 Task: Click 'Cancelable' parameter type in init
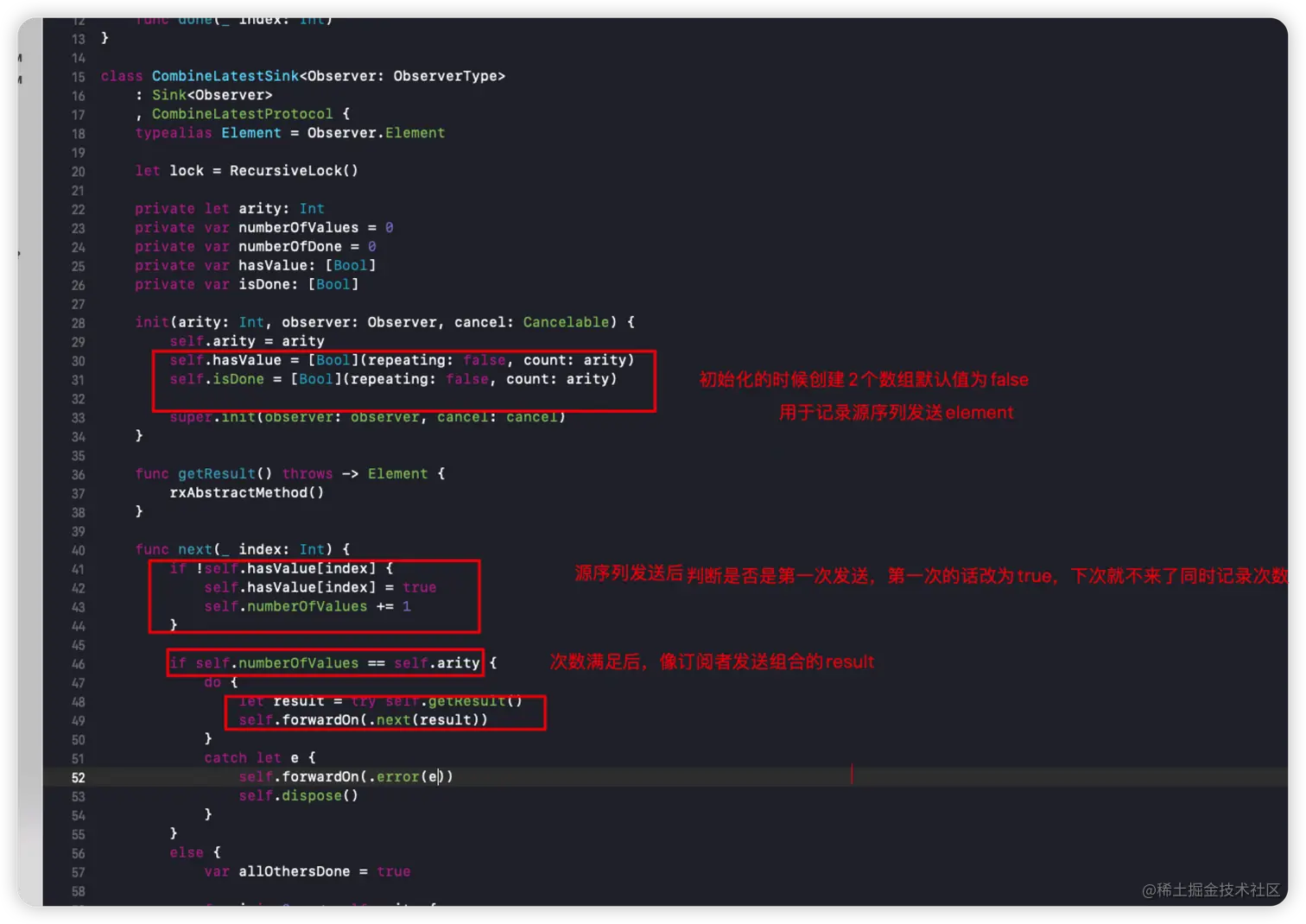pos(566,322)
